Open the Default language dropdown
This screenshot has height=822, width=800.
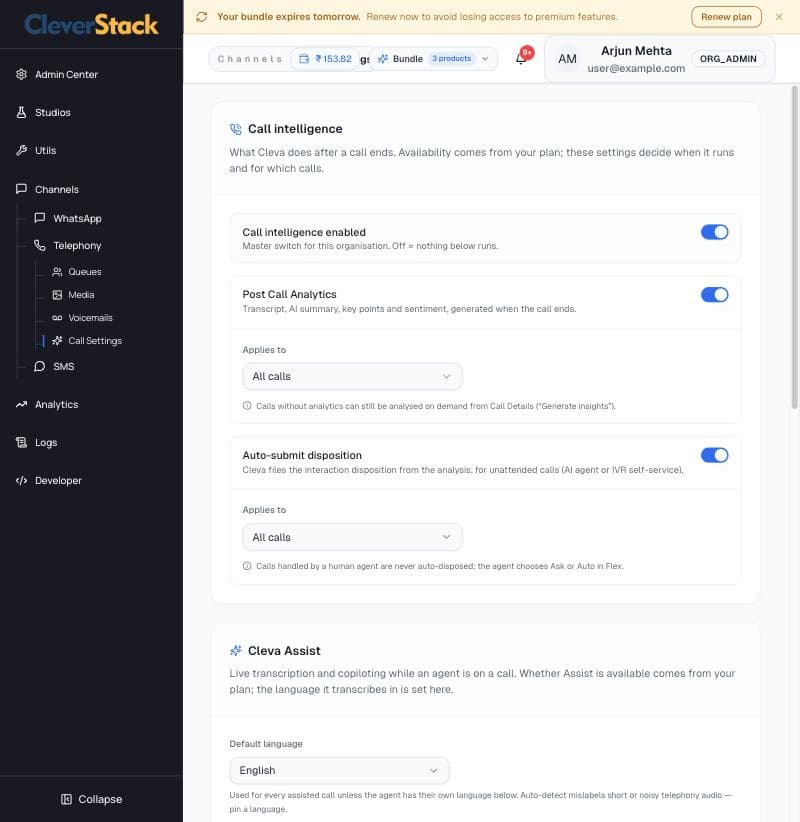(x=339, y=770)
